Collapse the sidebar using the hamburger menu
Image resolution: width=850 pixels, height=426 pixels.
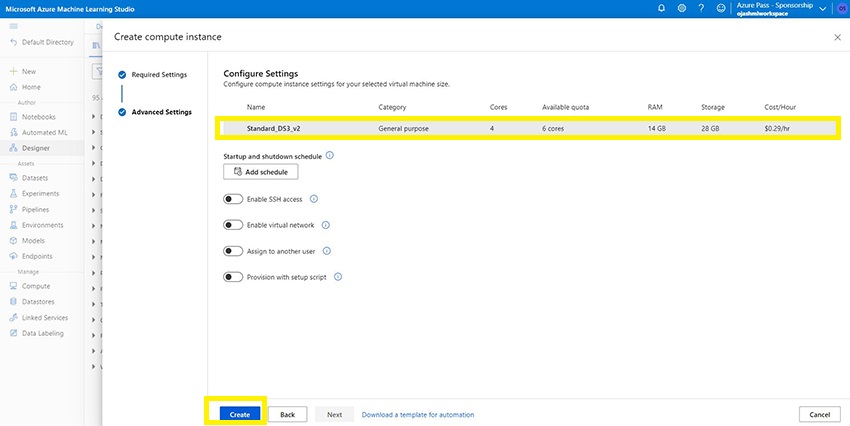13,25
